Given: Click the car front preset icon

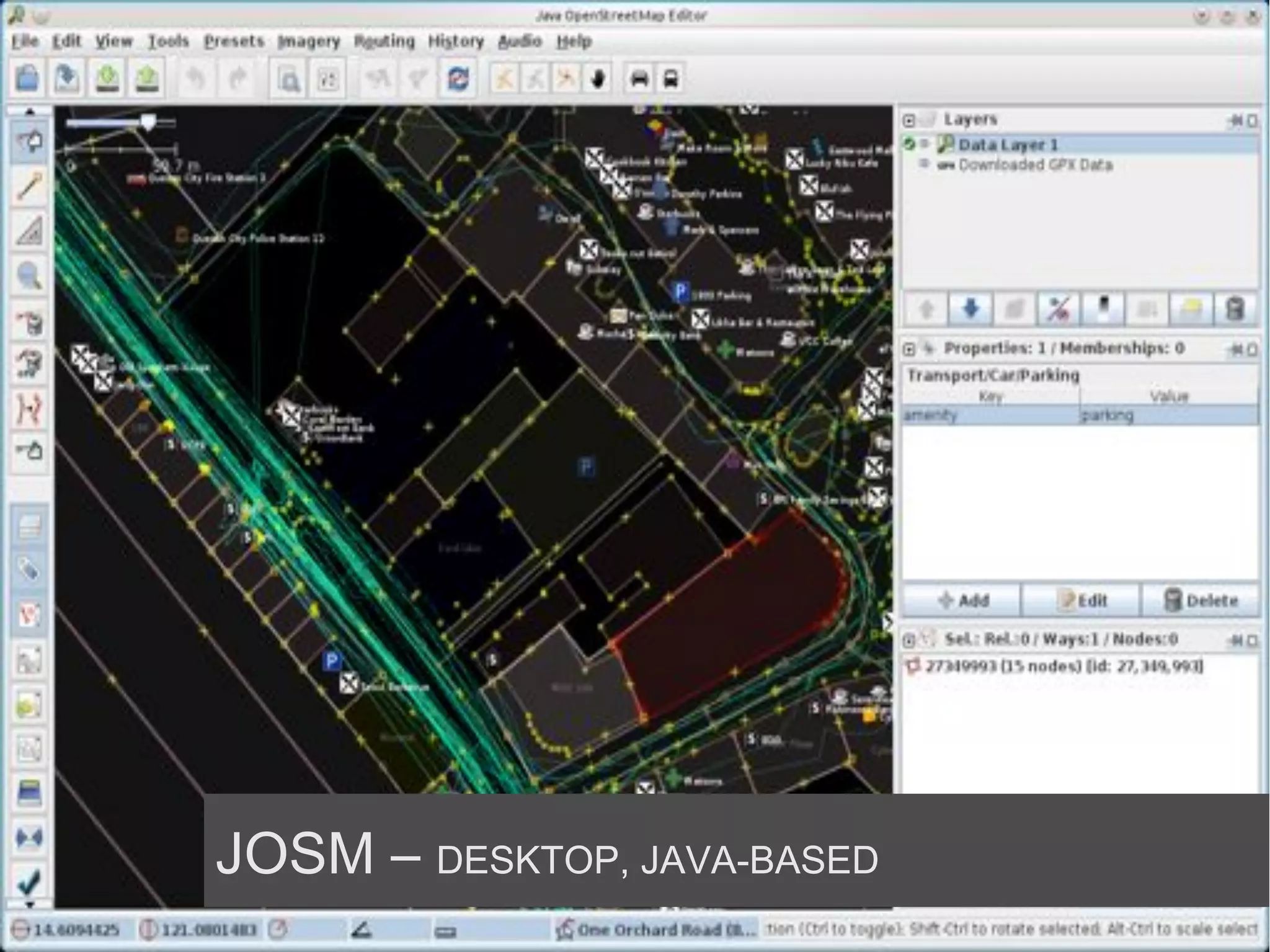Looking at the screenshot, I should tap(639, 79).
